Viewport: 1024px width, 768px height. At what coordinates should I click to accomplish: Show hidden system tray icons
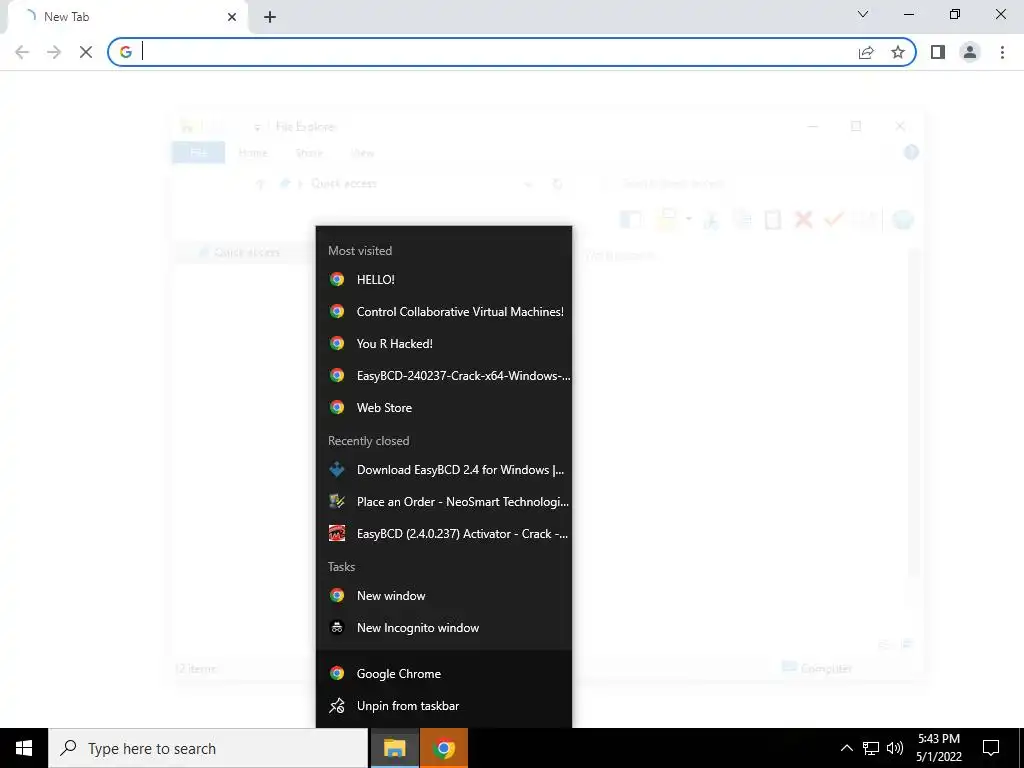point(846,748)
